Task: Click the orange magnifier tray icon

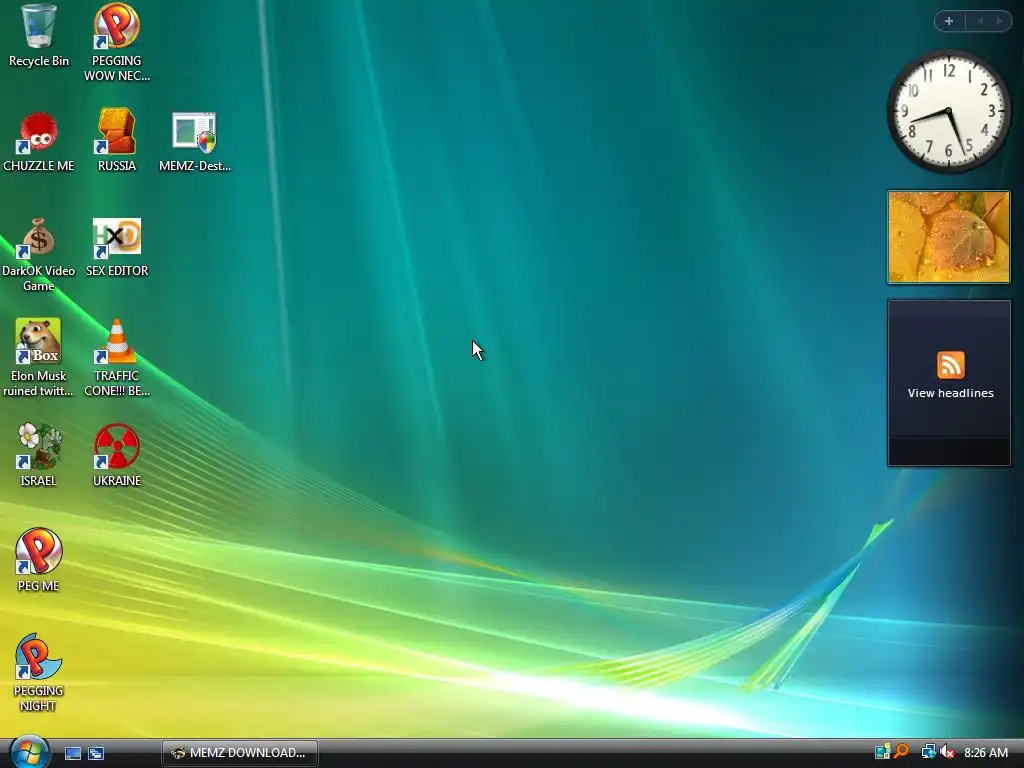Action: click(902, 752)
